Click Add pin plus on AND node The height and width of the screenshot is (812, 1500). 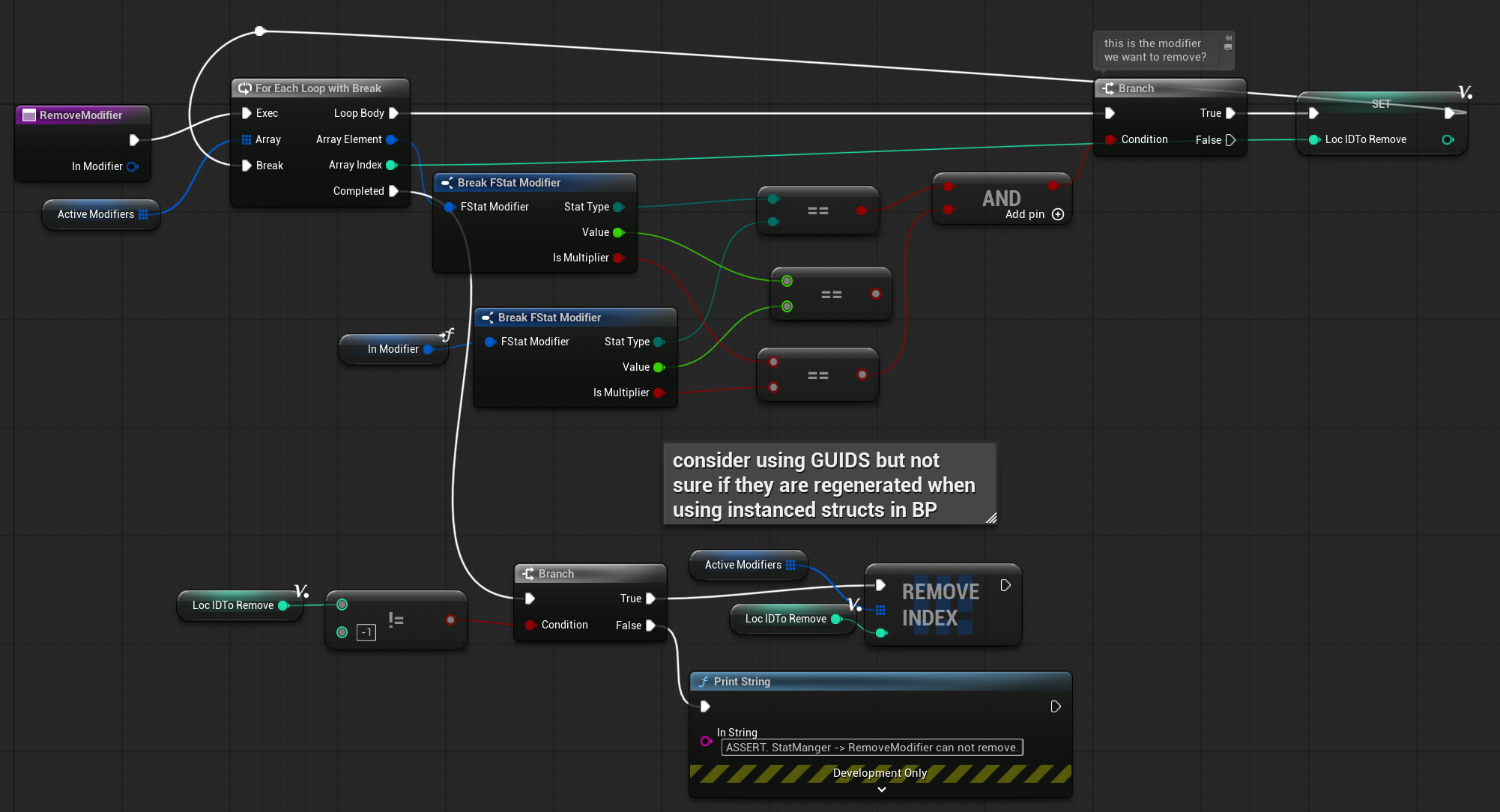pos(1058,214)
